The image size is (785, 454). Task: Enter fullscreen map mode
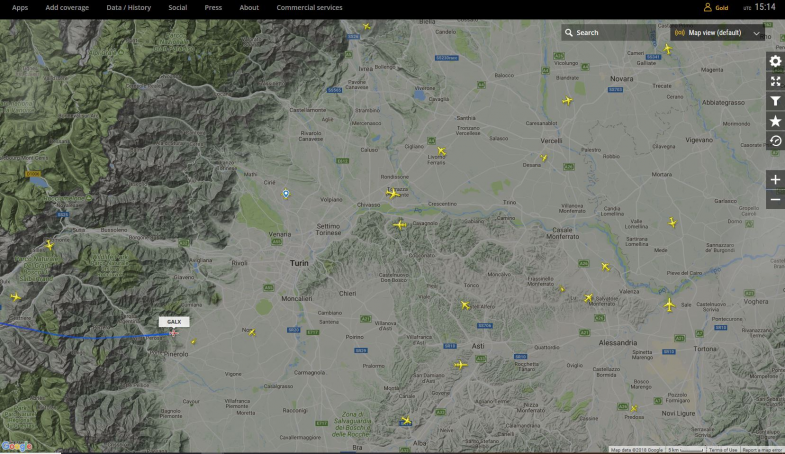775,81
